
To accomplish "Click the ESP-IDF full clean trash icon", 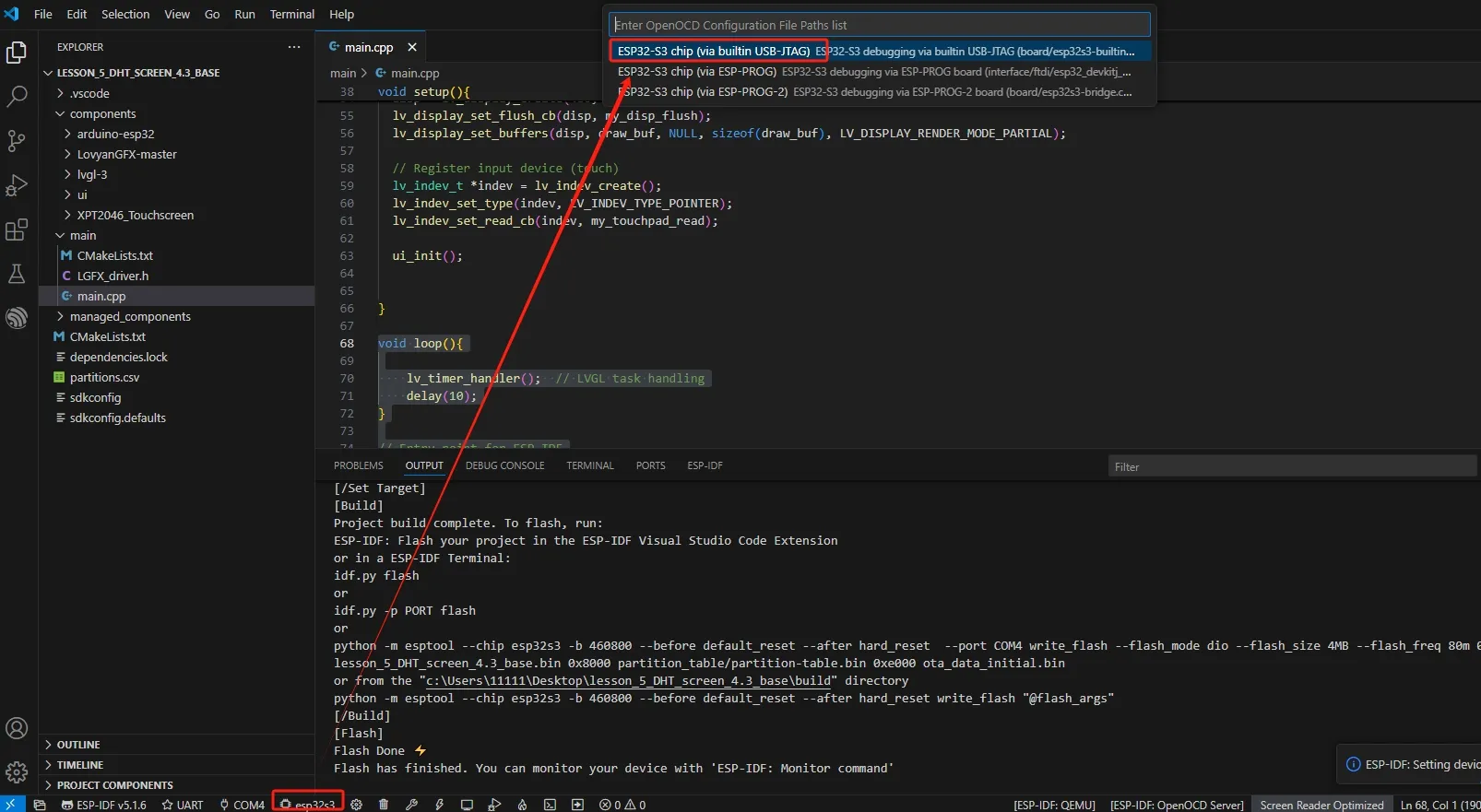I will pyautogui.click(x=384, y=805).
